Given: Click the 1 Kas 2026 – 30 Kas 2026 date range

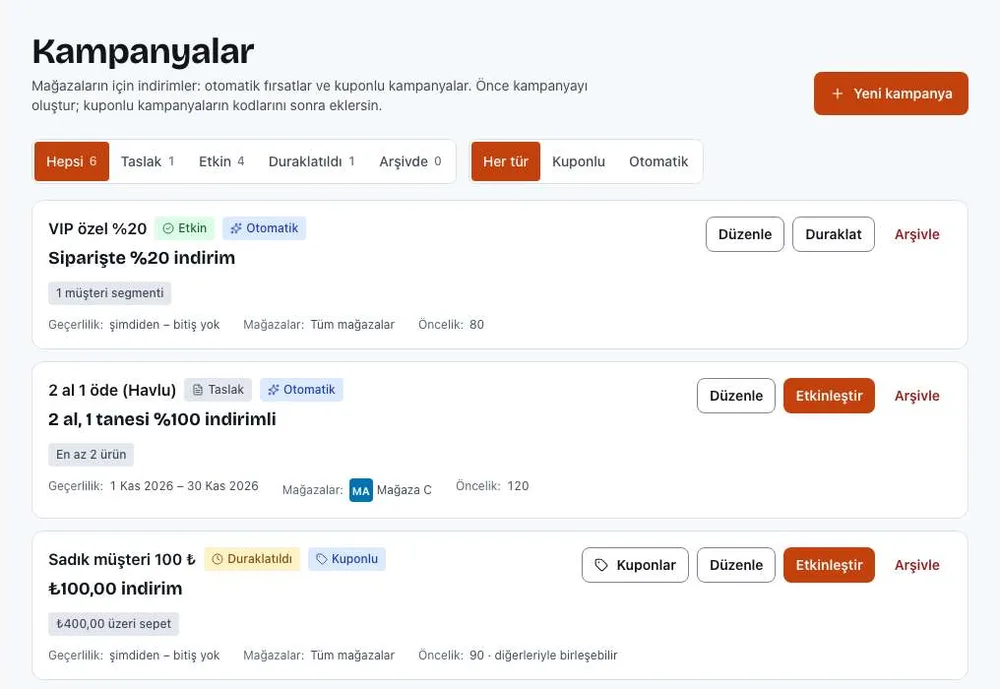Looking at the screenshot, I should pos(184,486).
